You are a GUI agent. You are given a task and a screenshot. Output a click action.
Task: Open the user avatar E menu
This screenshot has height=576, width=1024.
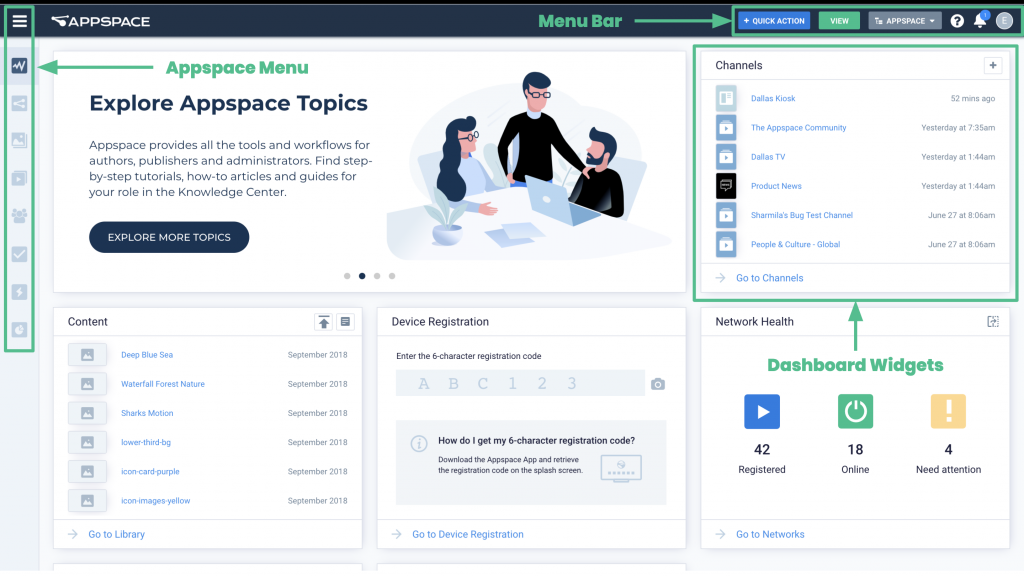(x=1004, y=21)
